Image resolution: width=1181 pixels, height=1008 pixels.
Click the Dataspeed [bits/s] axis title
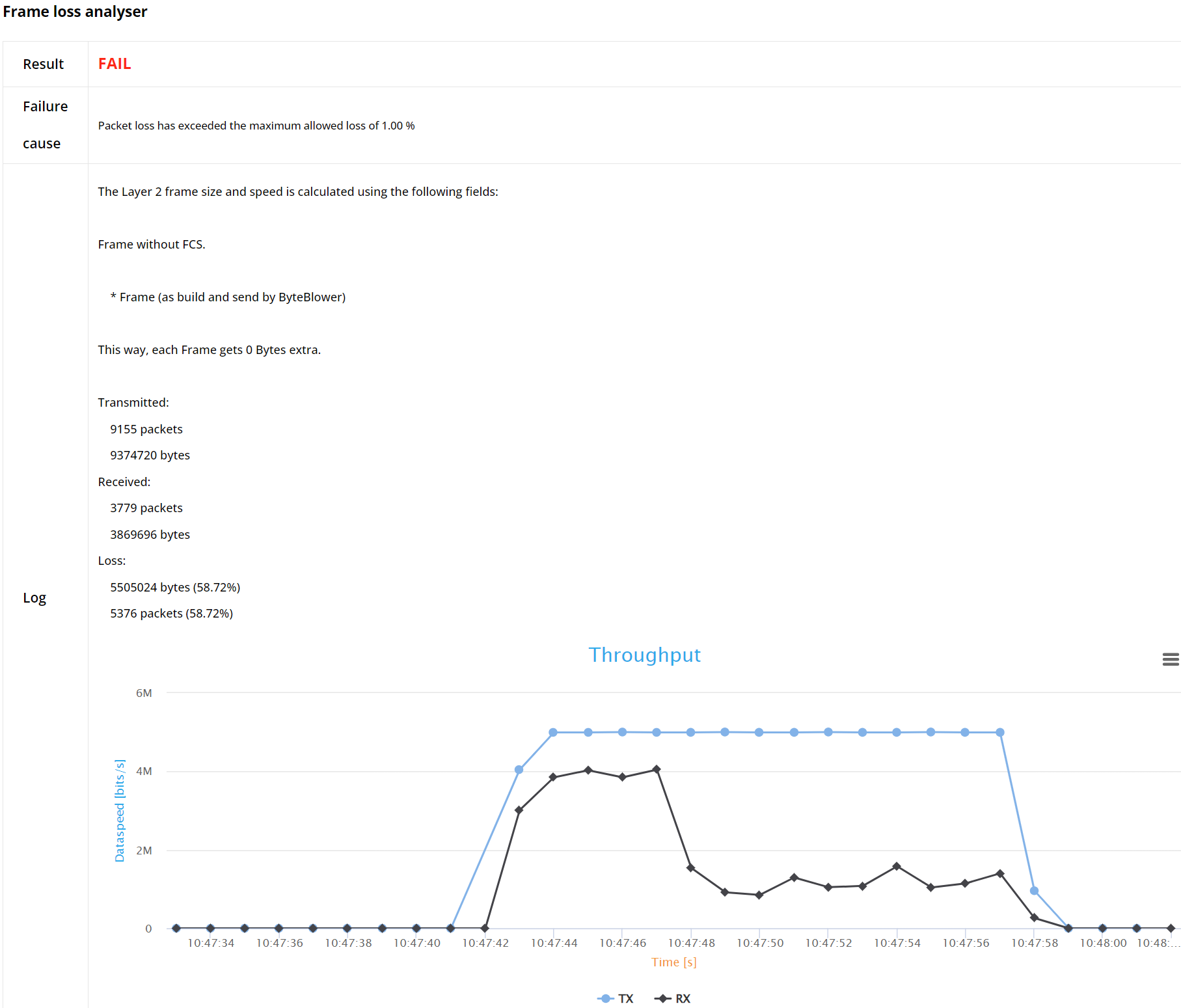[120, 810]
